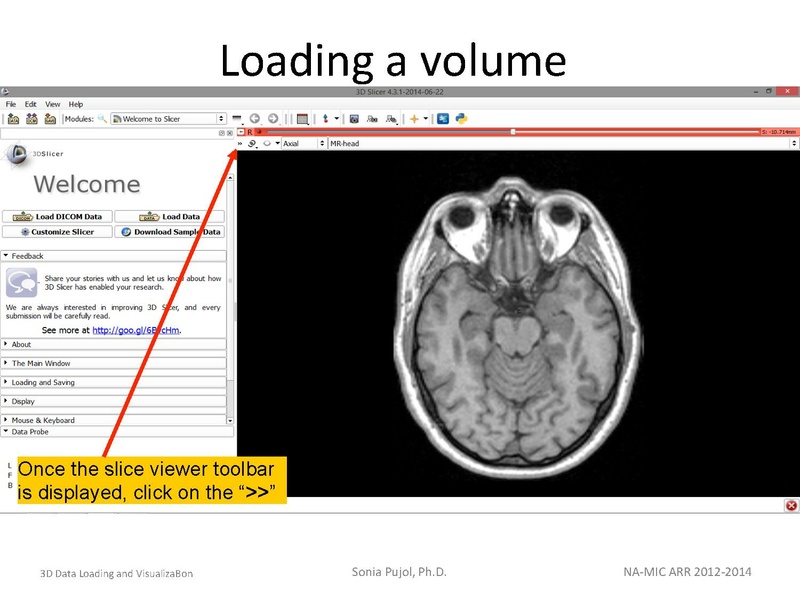This screenshot has width=800, height=600.
Task: Click the Save data toolbar icon
Action: [x=50, y=119]
